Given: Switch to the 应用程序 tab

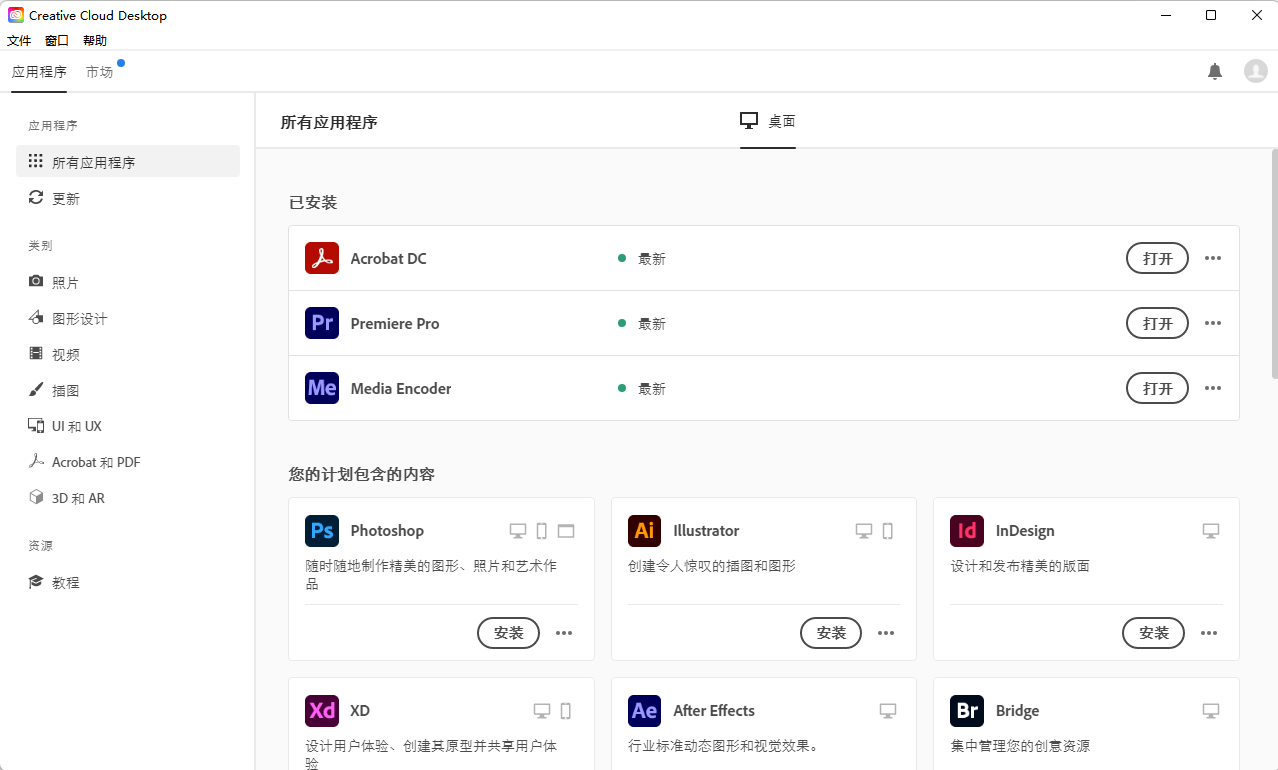Looking at the screenshot, I should pyautogui.click(x=39, y=72).
